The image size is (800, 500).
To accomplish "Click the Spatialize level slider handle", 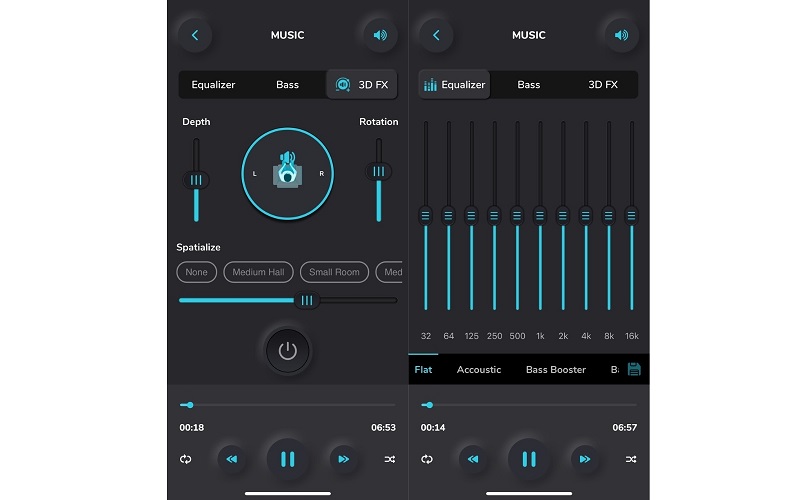I will (x=307, y=301).
